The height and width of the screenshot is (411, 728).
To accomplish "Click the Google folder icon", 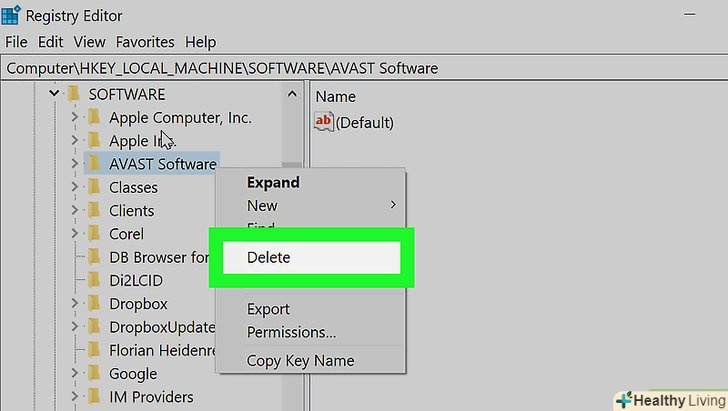I will (94, 373).
